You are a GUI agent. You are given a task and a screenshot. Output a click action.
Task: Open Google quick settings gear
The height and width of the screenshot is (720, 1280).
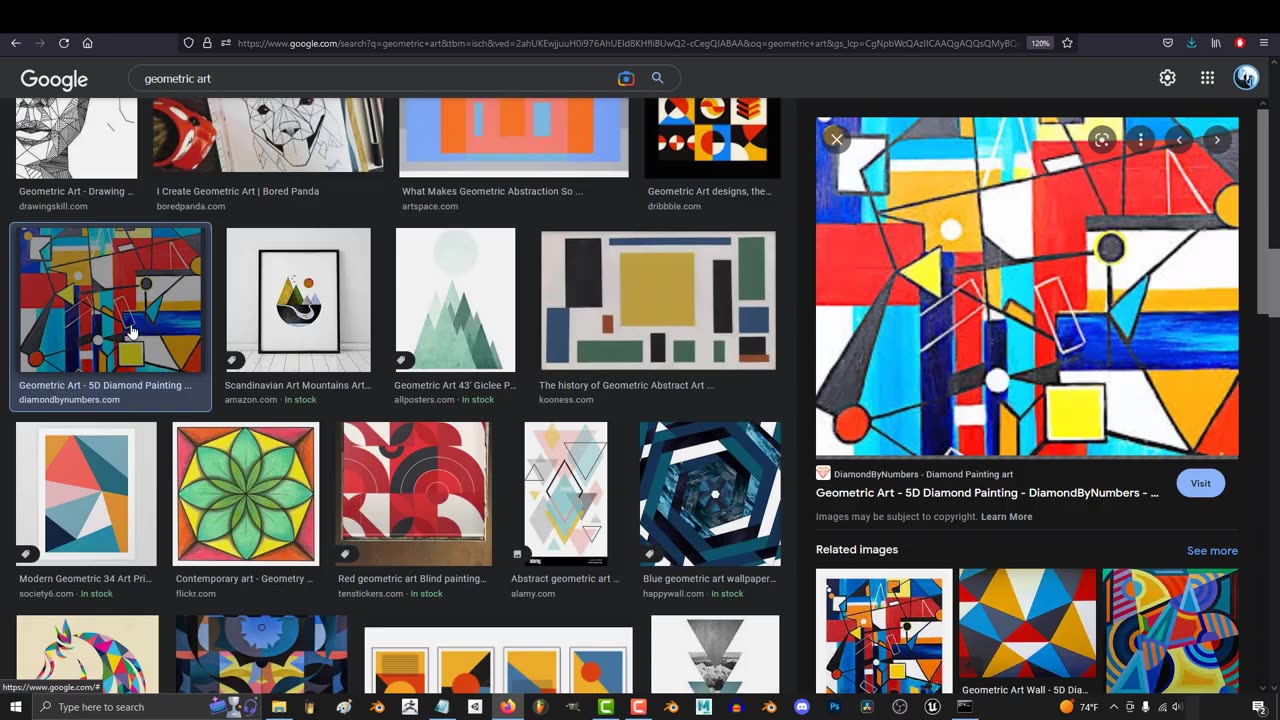[x=1167, y=78]
